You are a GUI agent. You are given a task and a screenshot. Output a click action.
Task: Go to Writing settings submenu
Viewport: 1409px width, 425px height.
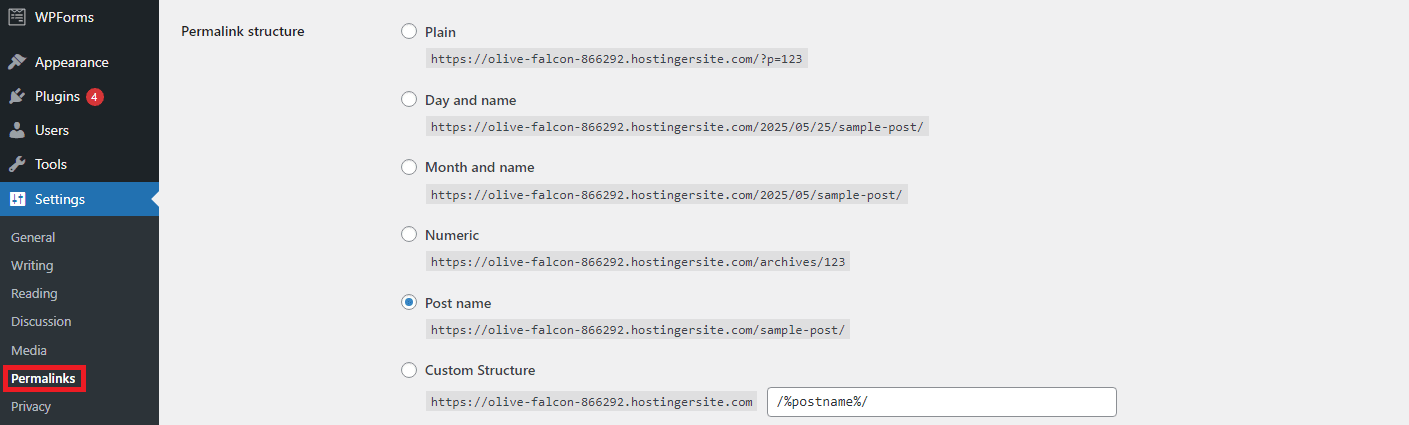(32, 266)
